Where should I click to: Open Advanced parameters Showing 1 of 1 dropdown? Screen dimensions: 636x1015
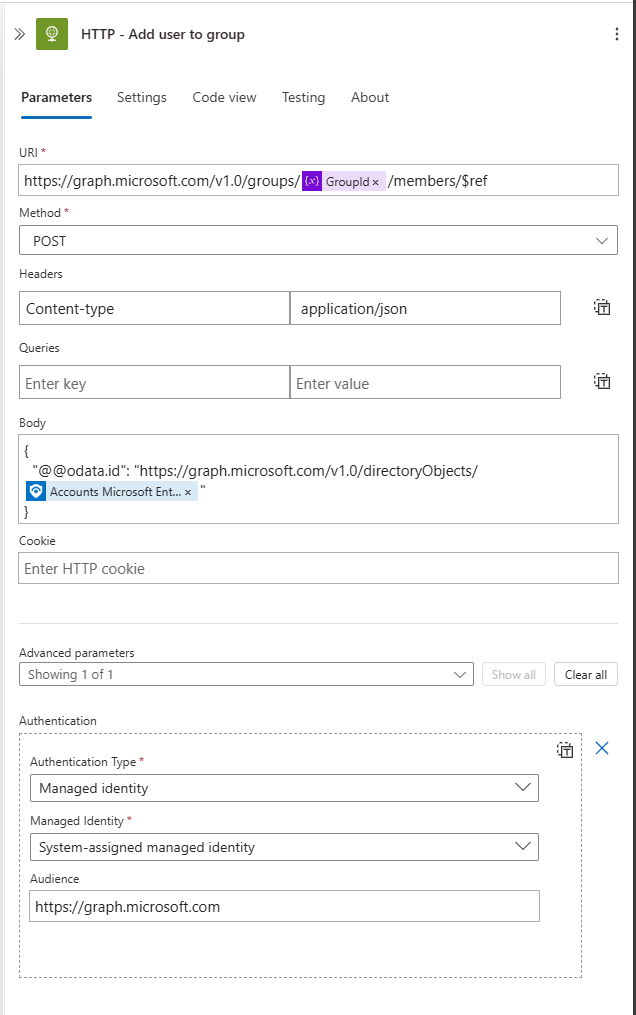coord(247,674)
